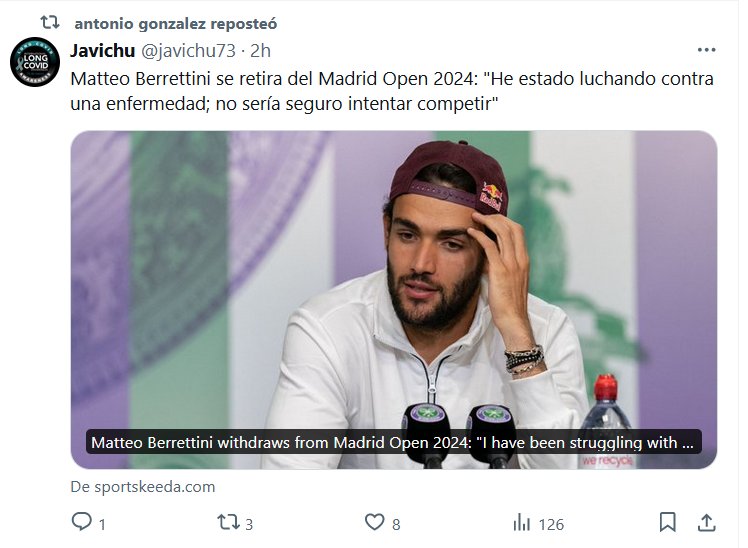This screenshot has width=748, height=548.
Task: Click the Long Covid profile avatar
Action: coord(35,62)
